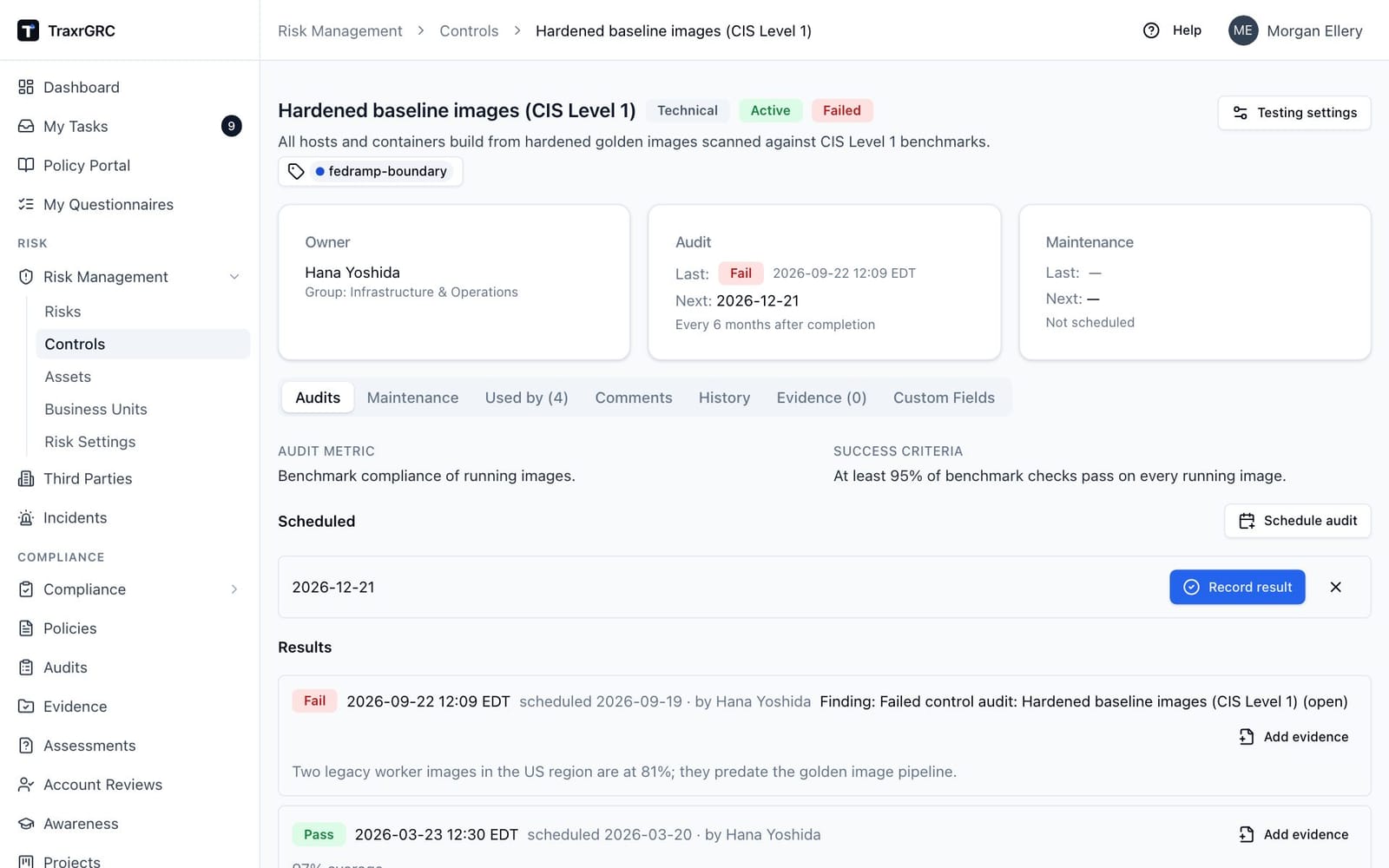The width and height of the screenshot is (1389, 868).
Task: Click the Help question mark icon
Action: (x=1151, y=30)
